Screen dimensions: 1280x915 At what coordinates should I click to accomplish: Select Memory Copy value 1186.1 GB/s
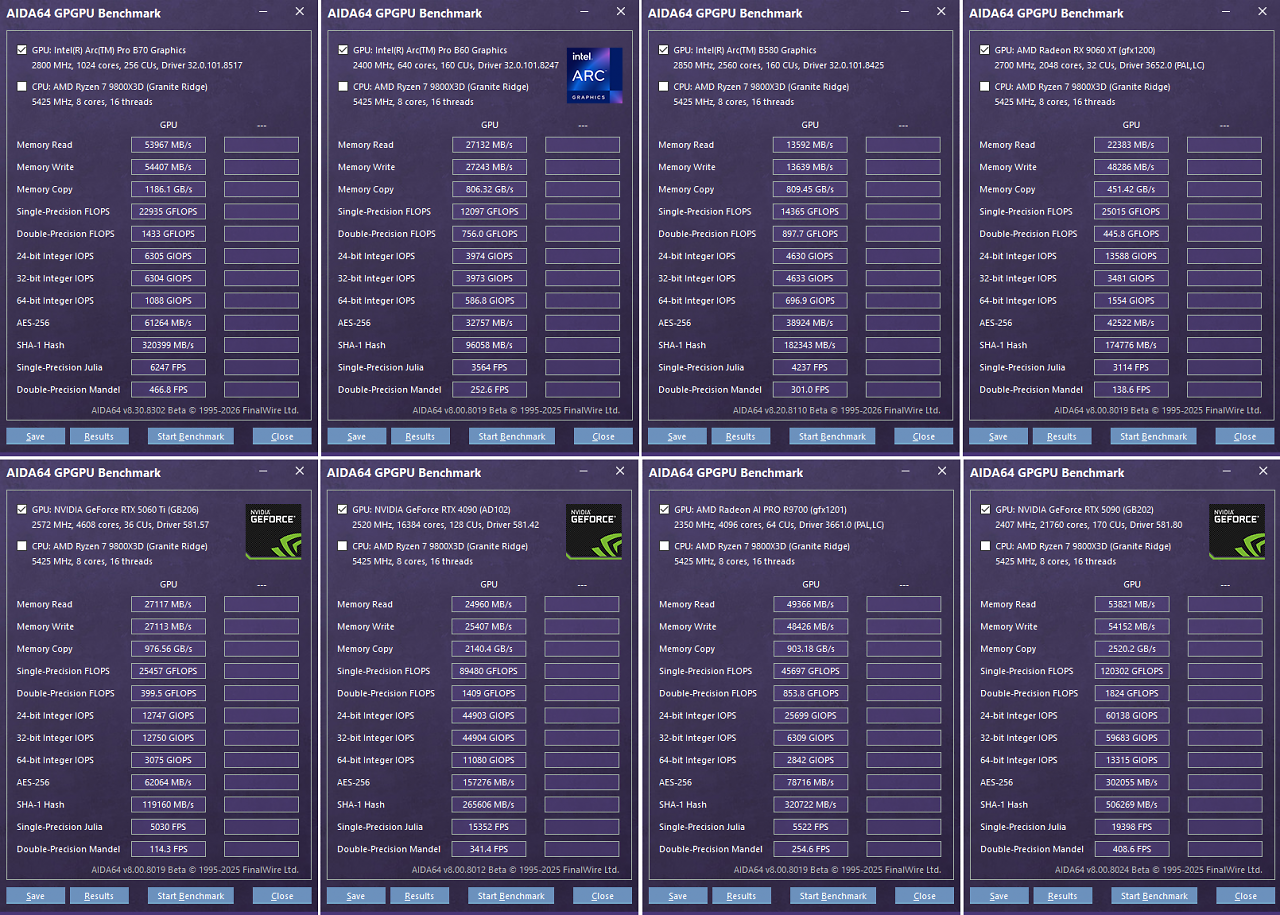coord(168,189)
